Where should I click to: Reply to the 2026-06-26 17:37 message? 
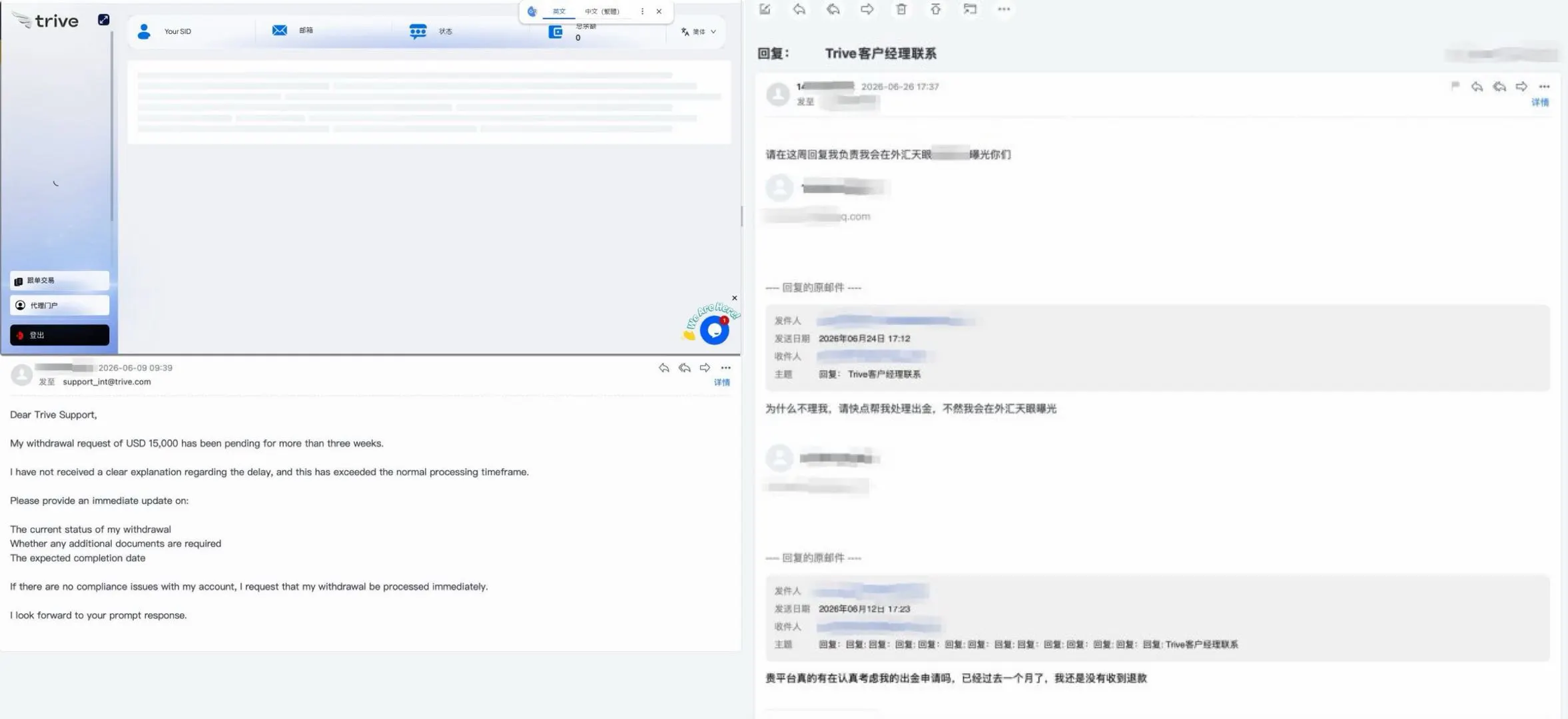click(1477, 87)
